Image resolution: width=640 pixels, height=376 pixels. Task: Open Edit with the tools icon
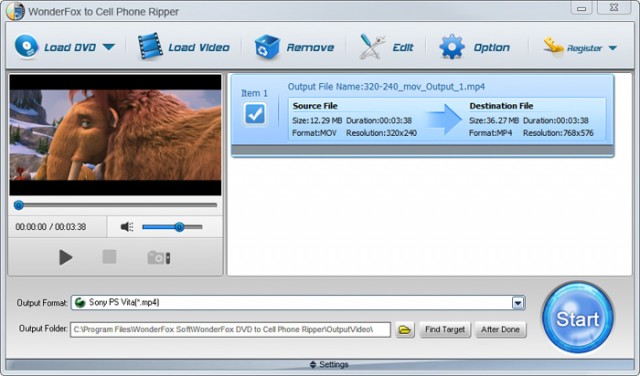point(372,47)
